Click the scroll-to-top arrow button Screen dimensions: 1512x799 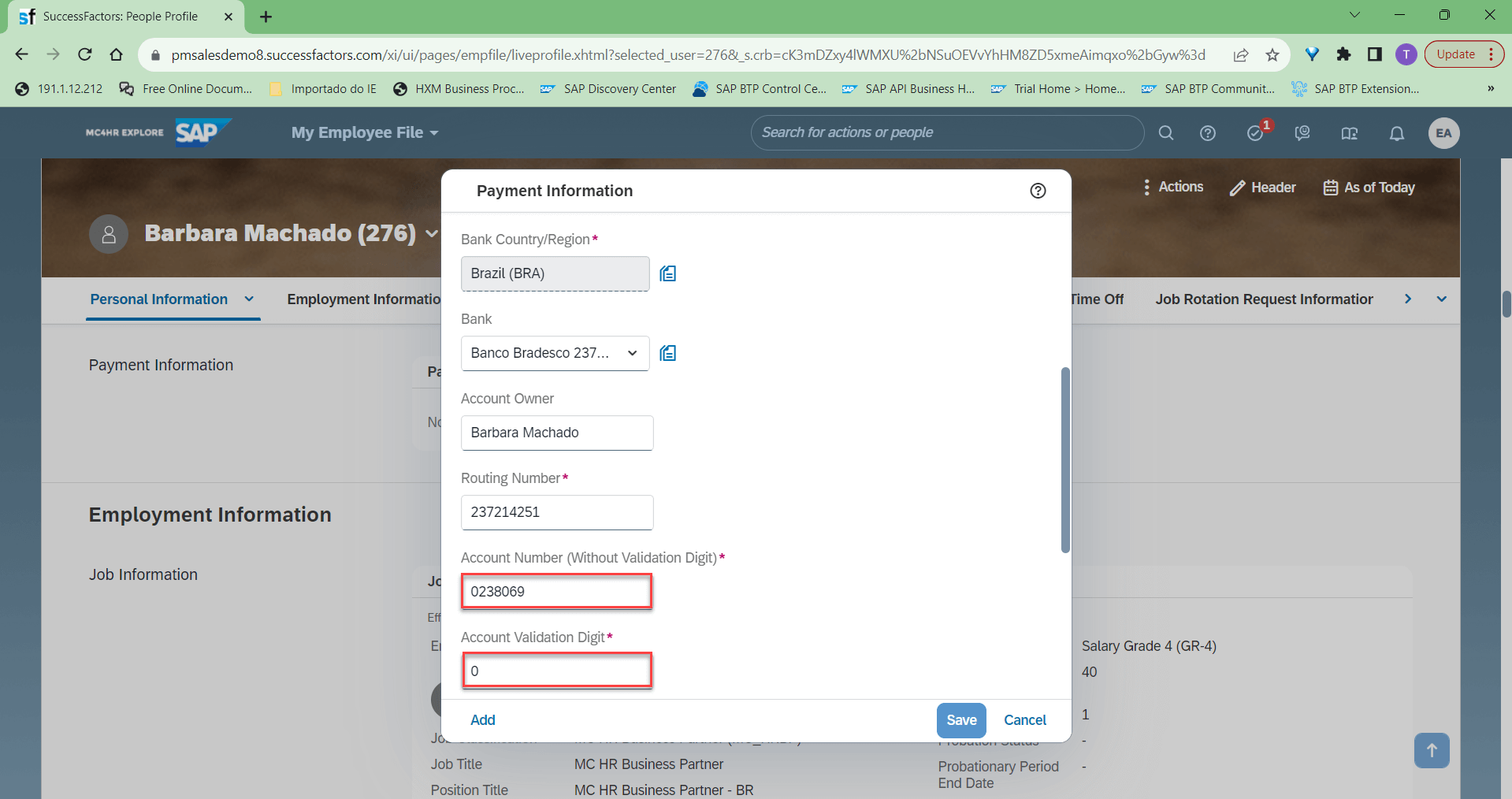pyautogui.click(x=1431, y=750)
